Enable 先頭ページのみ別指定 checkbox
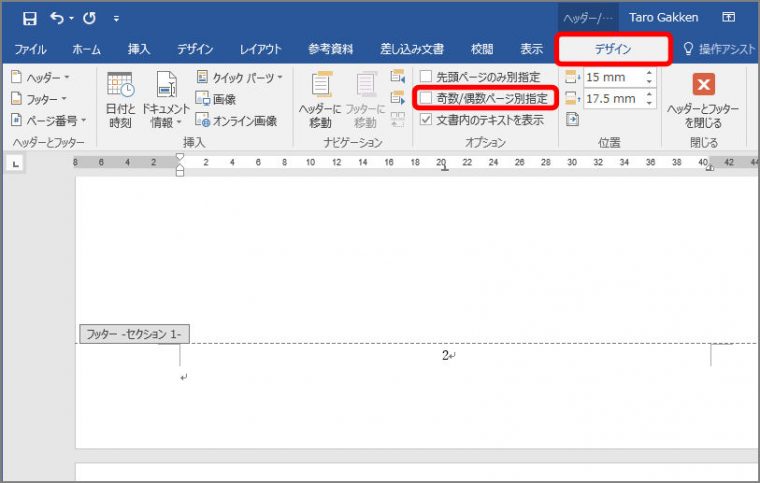Screen dimensions: 760x483 (x=426, y=77)
